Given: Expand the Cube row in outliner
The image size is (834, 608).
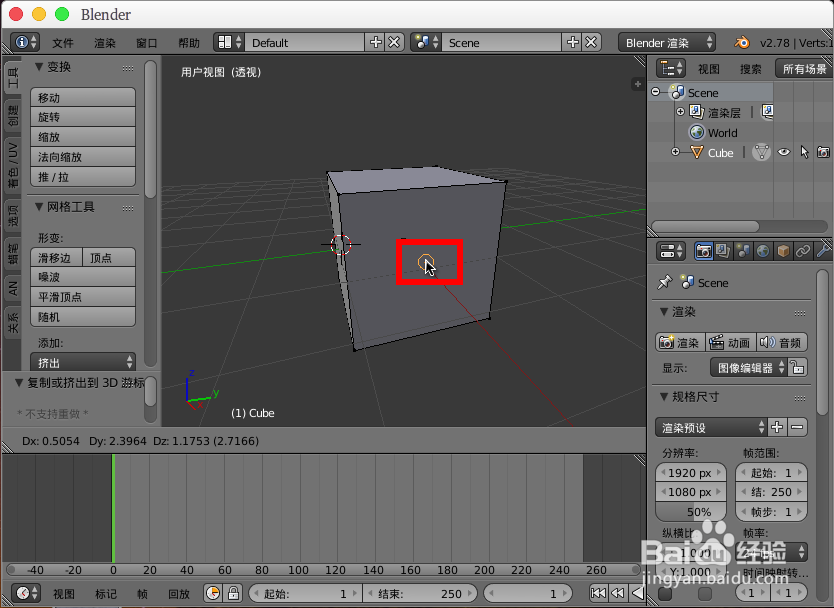Looking at the screenshot, I should click(x=675, y=152).
